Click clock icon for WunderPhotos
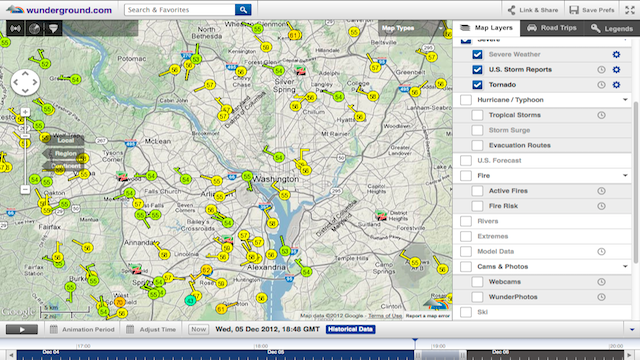The image size is (640, 360). coord(601,297)
